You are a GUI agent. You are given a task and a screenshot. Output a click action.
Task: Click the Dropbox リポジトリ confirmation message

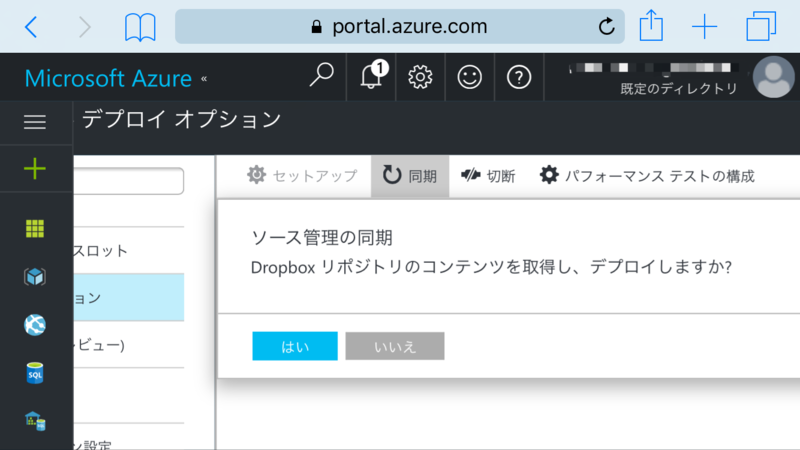tap(491, 267)
